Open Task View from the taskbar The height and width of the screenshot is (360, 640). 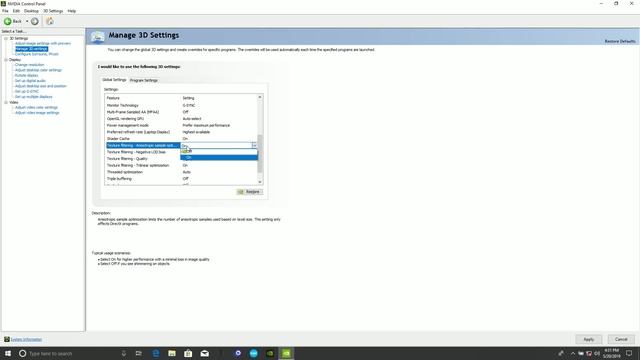pyautogui.click(x=139, y=353)
